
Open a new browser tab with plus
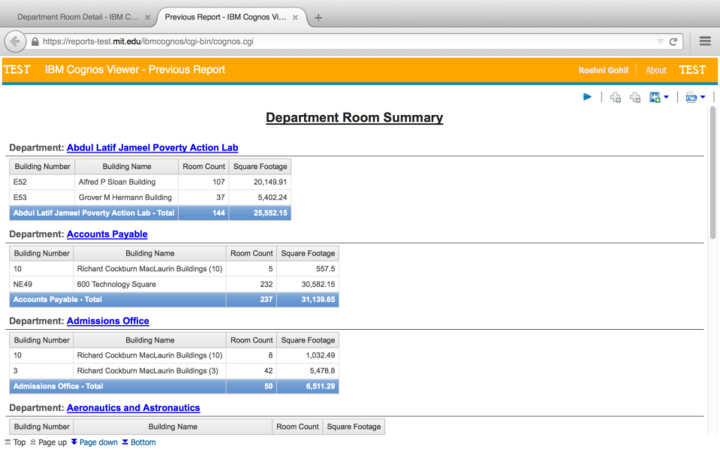click(x=318, y=17)
